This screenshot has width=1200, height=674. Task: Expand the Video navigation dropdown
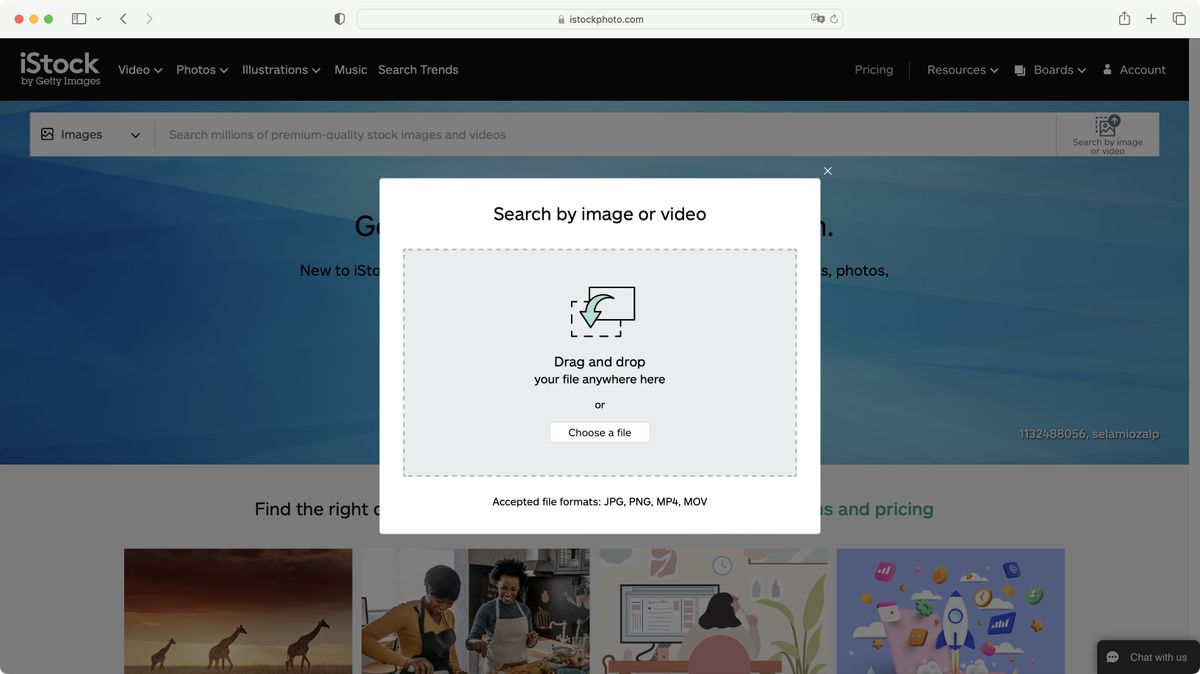[138, 69]
